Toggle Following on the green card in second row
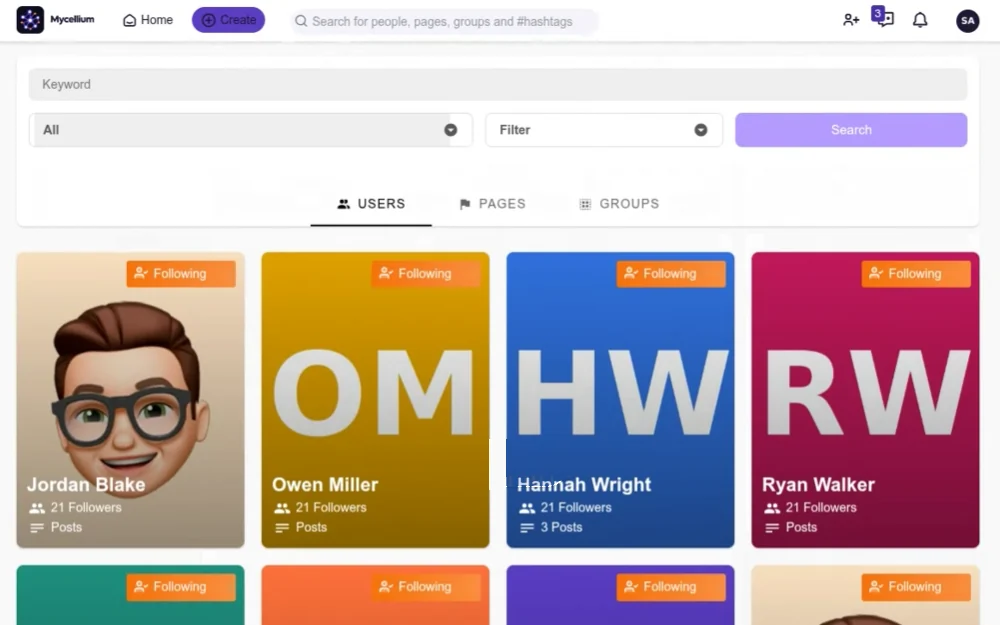Image resolution: width=1000 pixels, height=625 pixels. point(181,587)
